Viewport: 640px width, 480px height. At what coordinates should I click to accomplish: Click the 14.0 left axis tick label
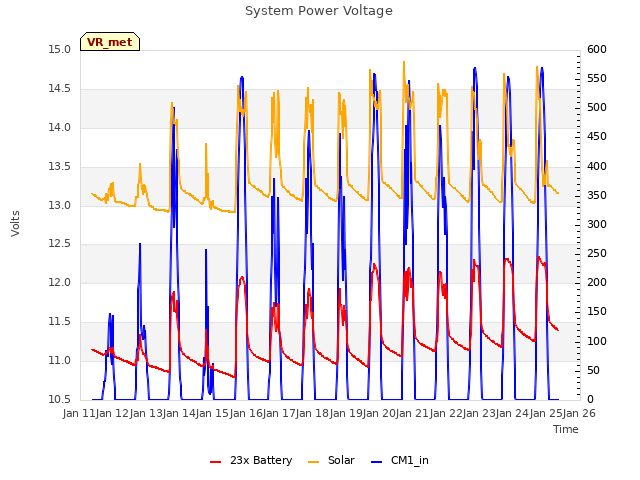[60, 127]
